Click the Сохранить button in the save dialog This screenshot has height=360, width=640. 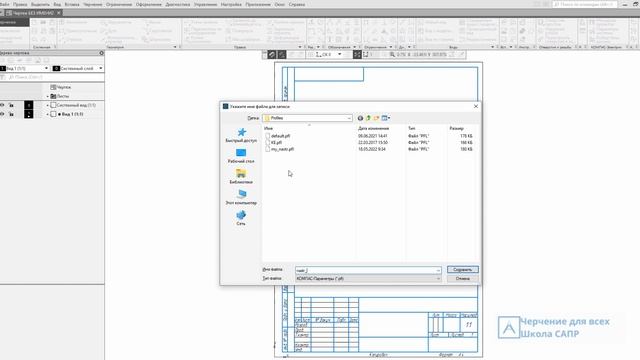(462, 270)
